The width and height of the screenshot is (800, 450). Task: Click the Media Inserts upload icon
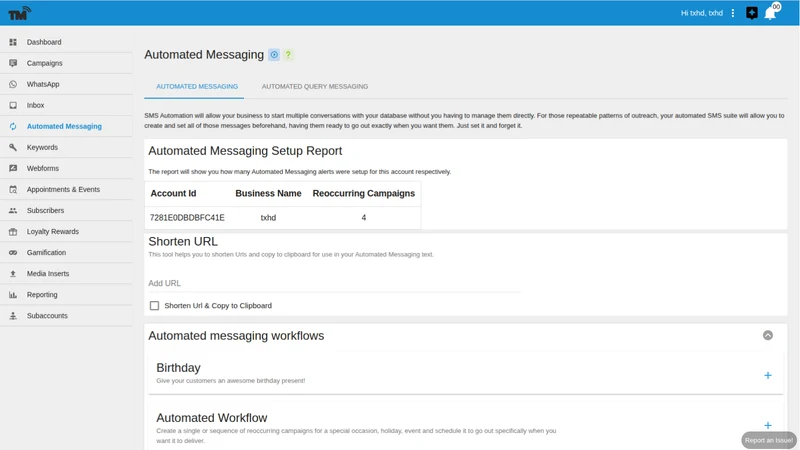(13, 273)
